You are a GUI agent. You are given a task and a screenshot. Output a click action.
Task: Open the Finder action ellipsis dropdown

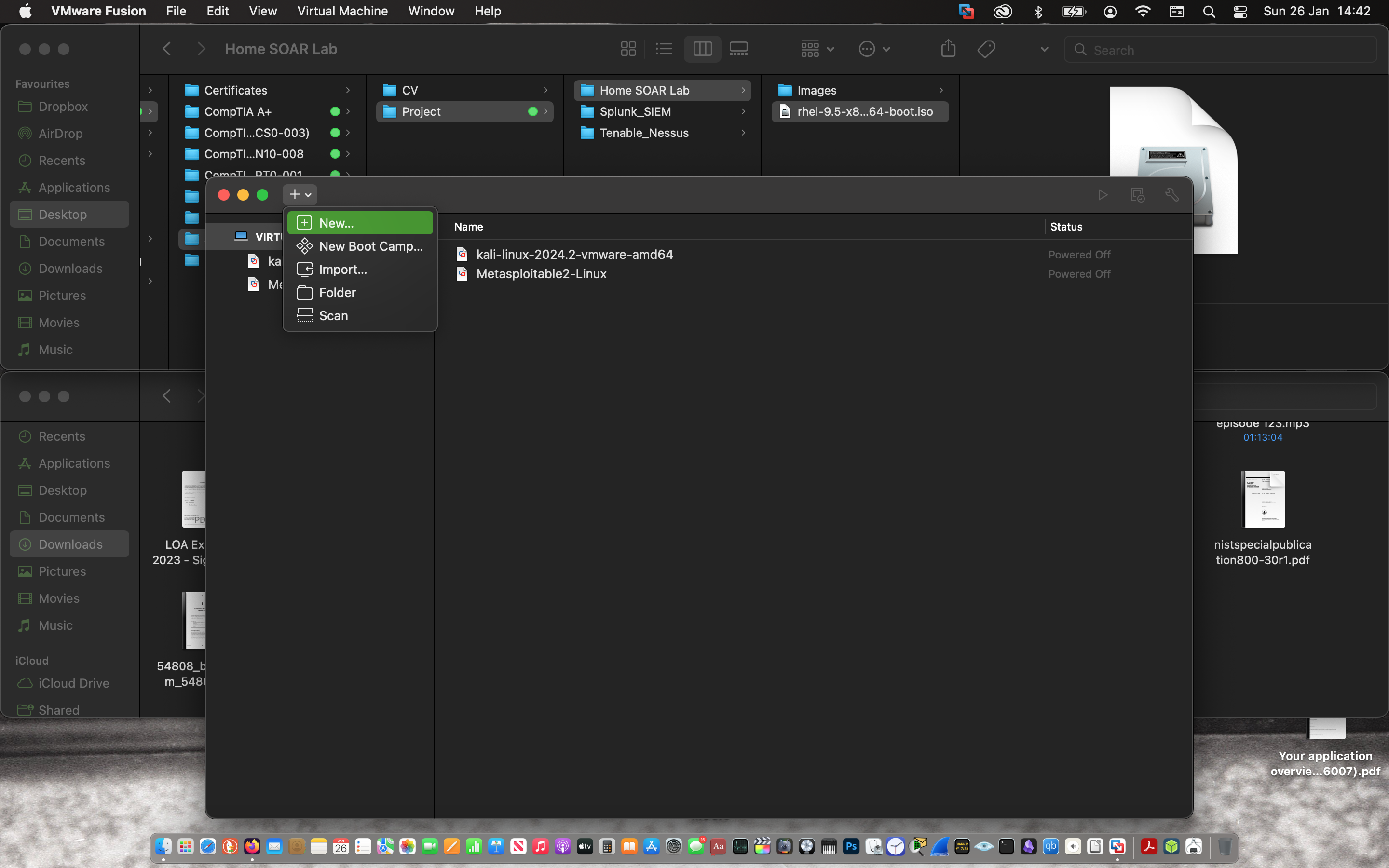(x=874, y=49)
